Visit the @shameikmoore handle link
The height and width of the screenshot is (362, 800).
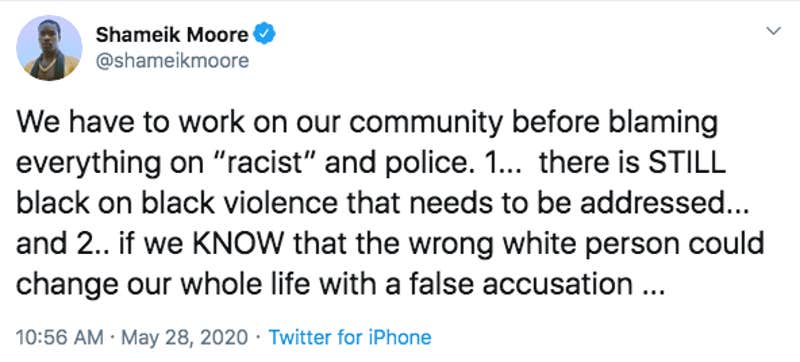click(172, 61)
